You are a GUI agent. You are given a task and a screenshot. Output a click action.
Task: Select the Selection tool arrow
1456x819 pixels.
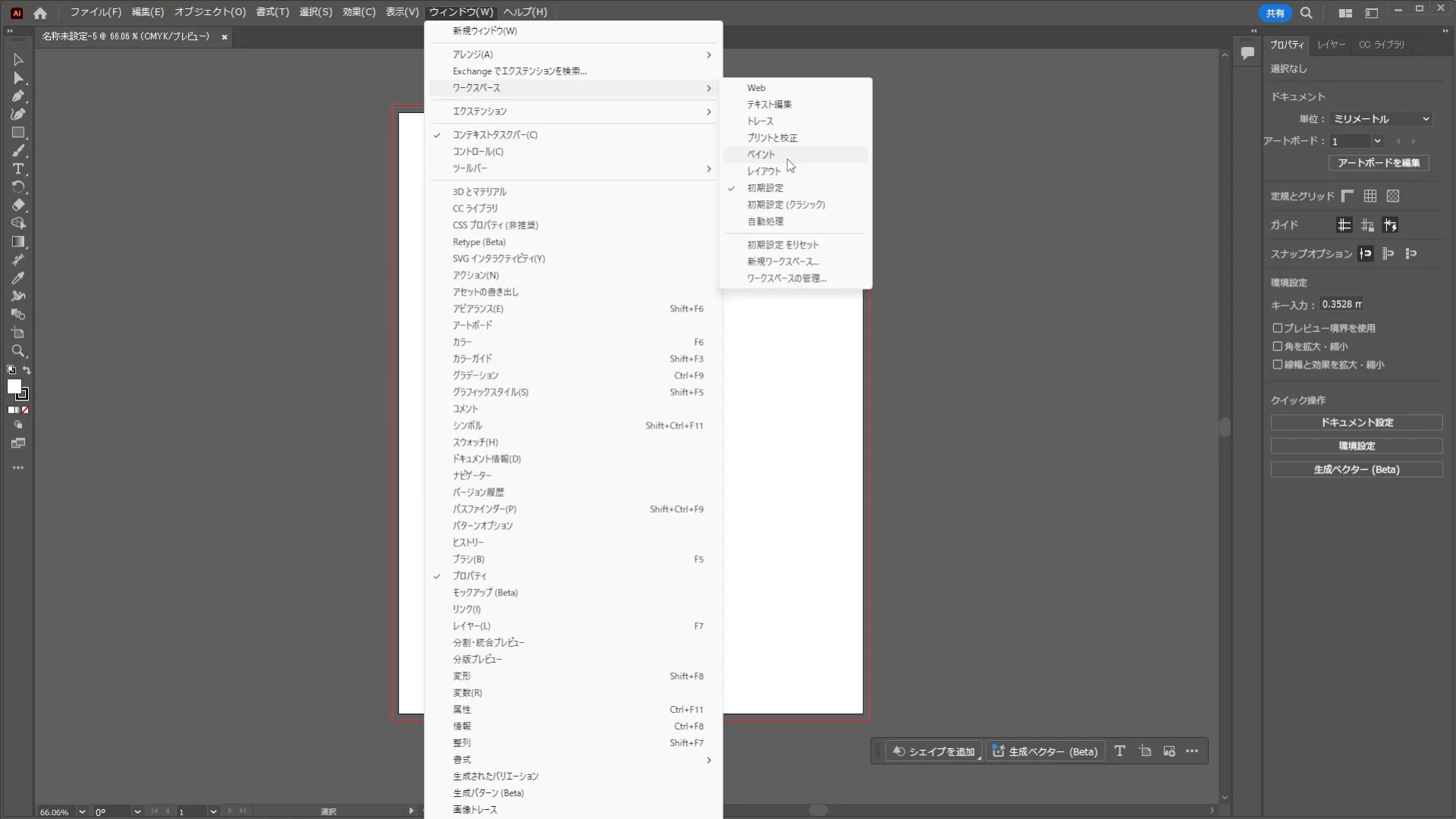18,60
